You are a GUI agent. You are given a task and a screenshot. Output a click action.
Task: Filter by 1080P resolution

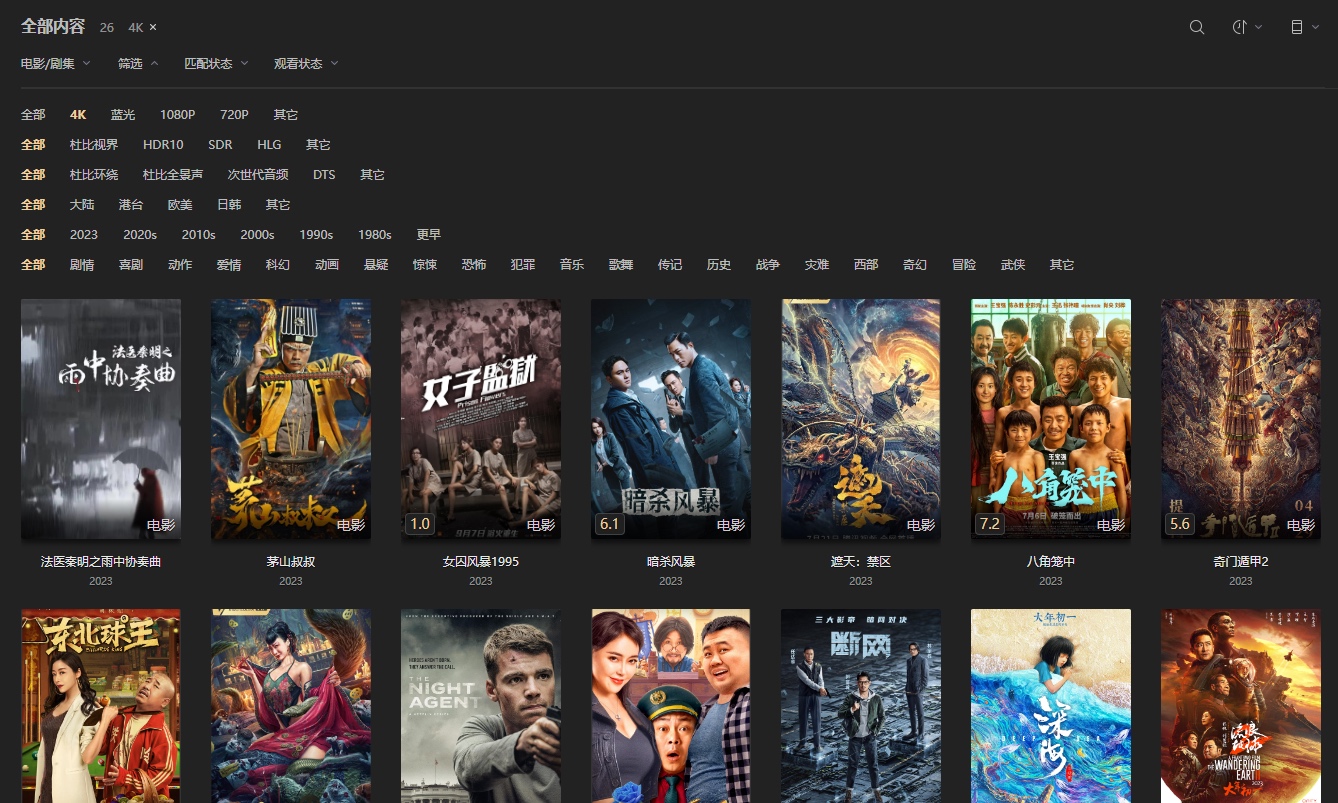(178, 115)
